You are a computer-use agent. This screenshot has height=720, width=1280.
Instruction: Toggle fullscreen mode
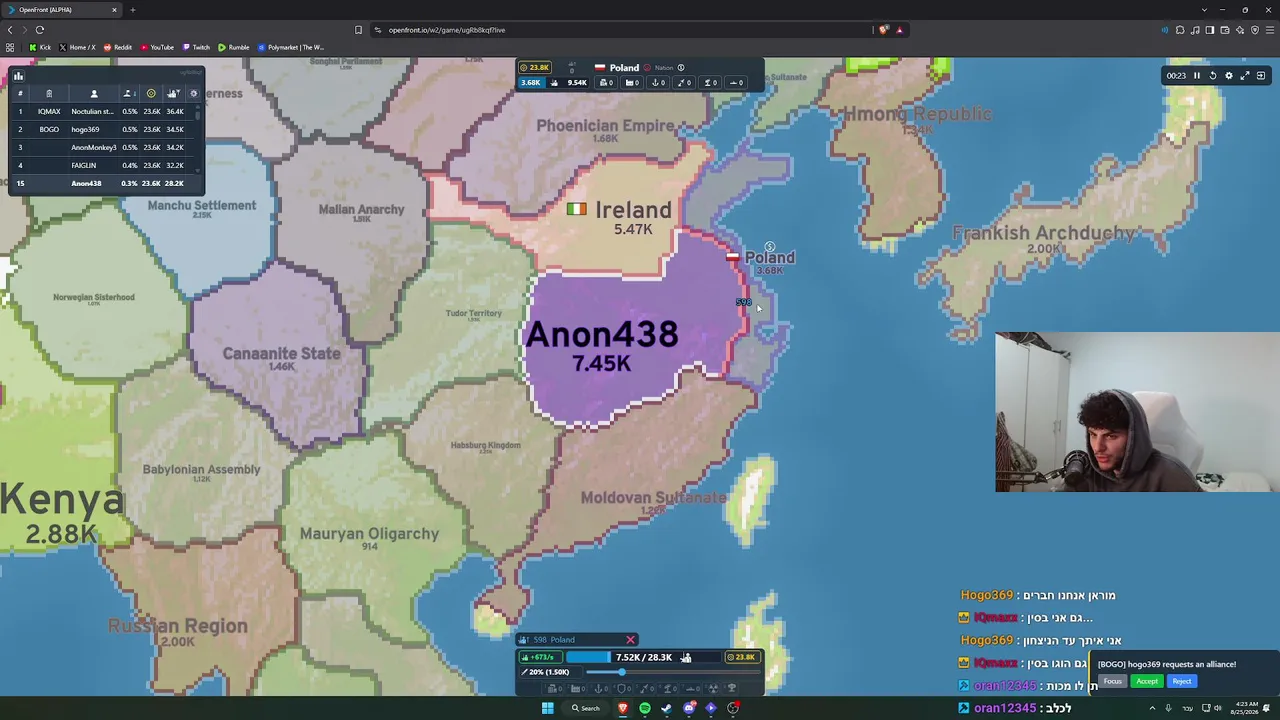pyautogui.click(x=1245, y=76)
